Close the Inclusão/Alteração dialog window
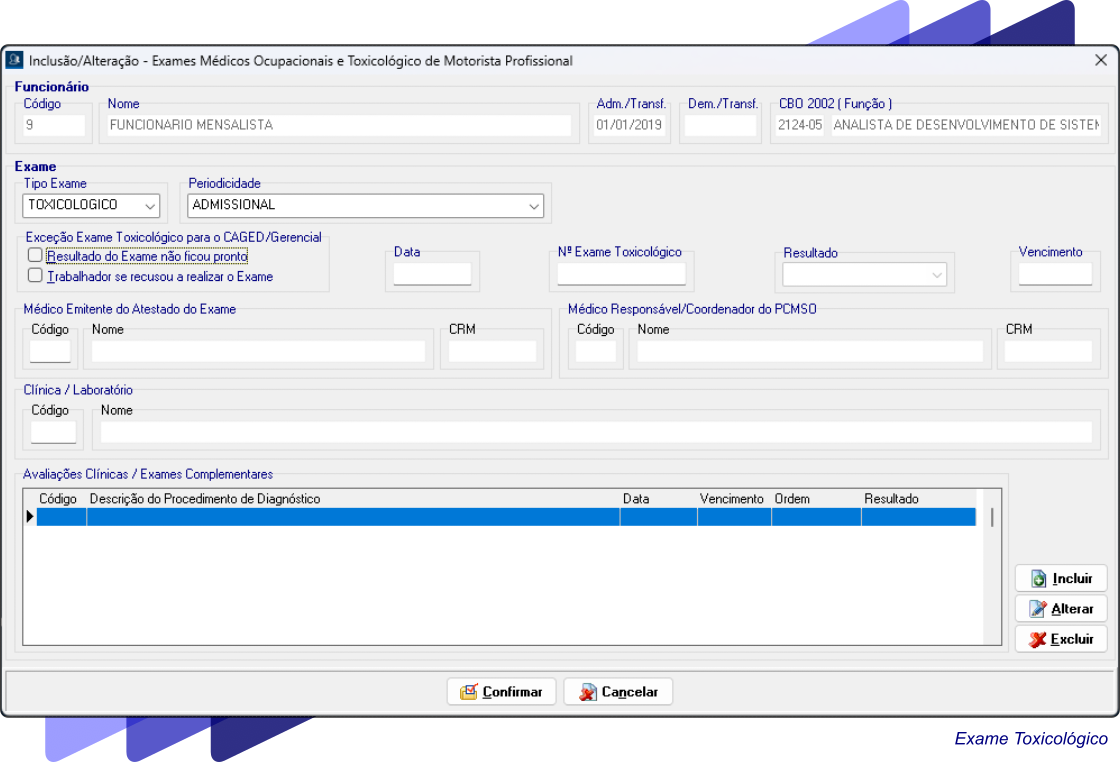 tap(1100, 60)
